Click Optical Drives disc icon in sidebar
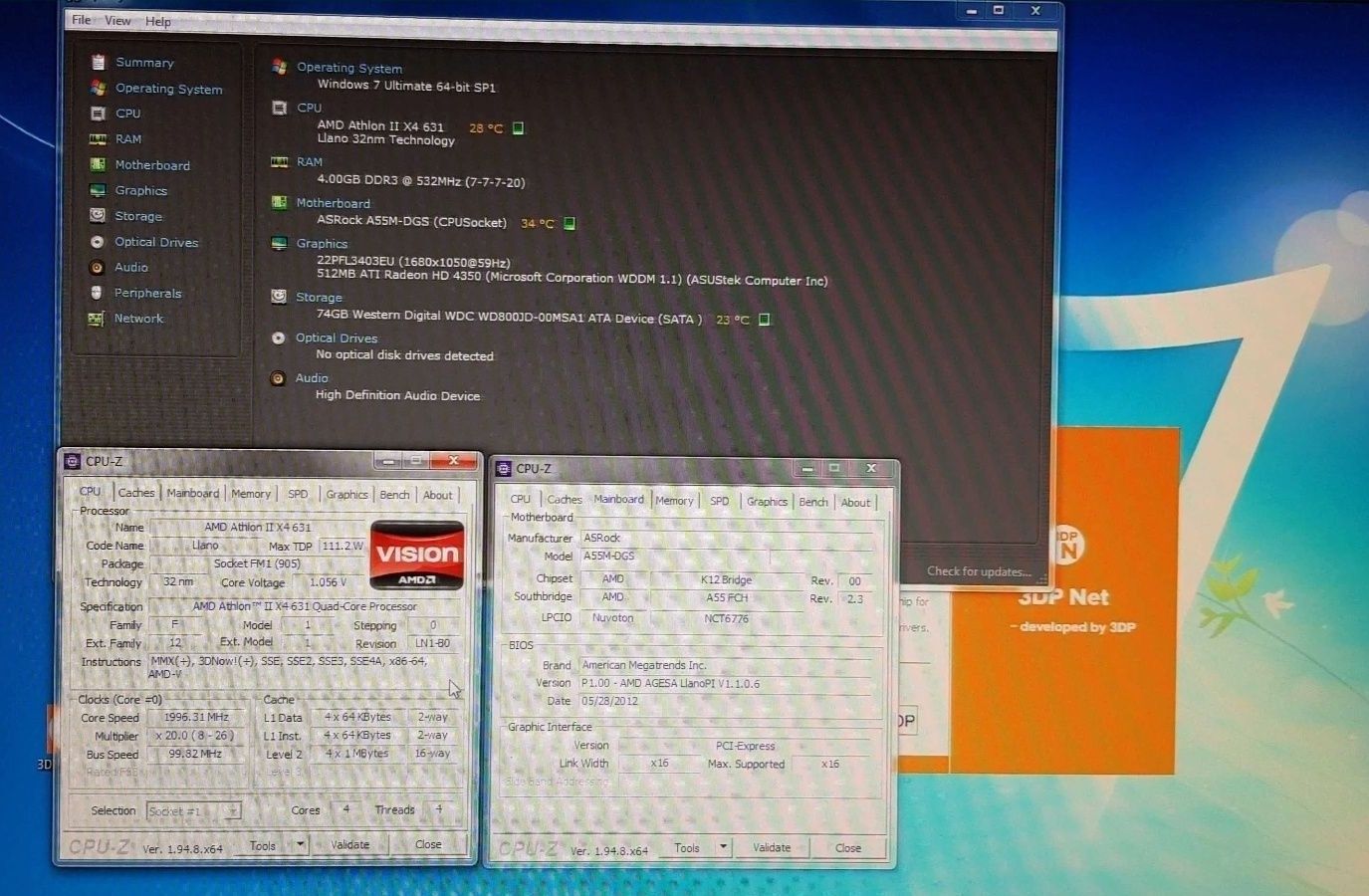1369x896 pixels. pyautogui.click(x=97, y=242)
